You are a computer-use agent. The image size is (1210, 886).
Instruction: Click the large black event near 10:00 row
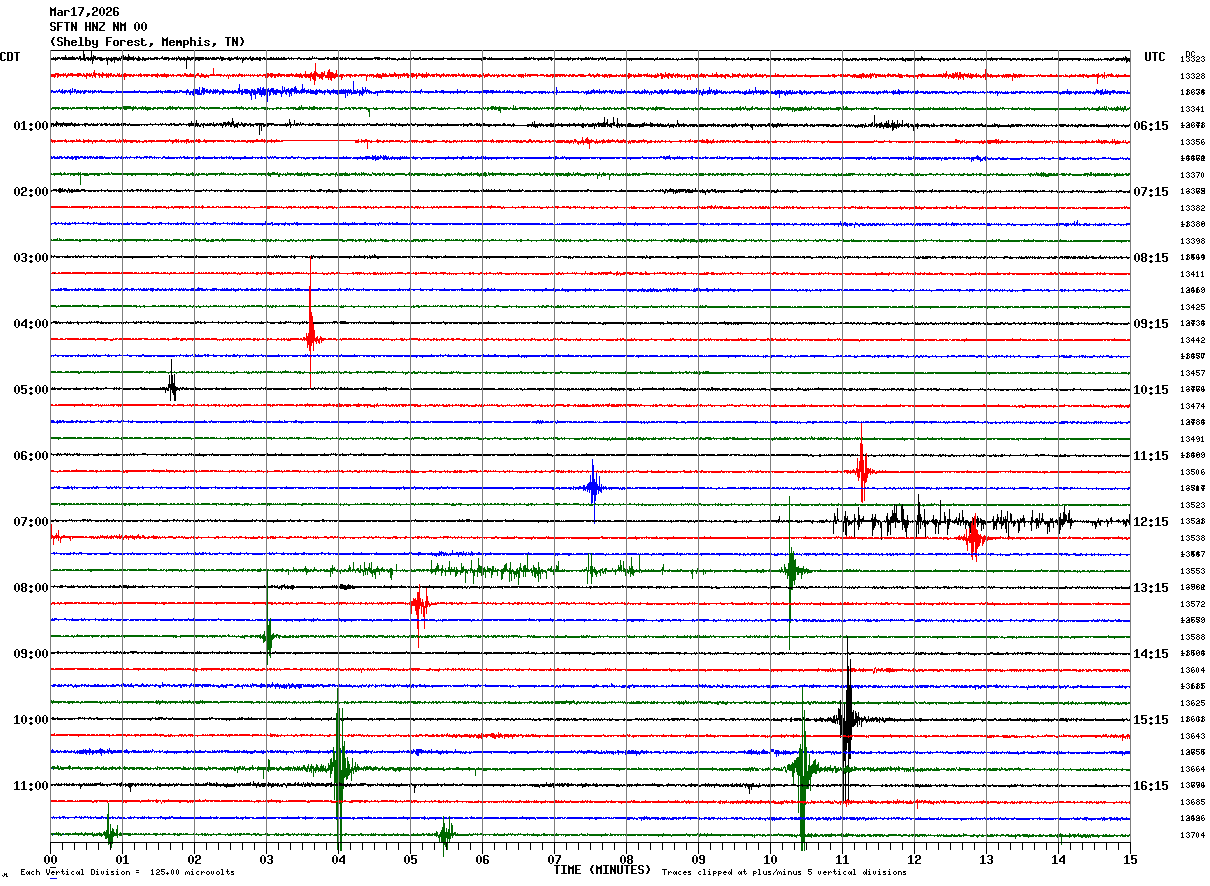click(847, 718)
